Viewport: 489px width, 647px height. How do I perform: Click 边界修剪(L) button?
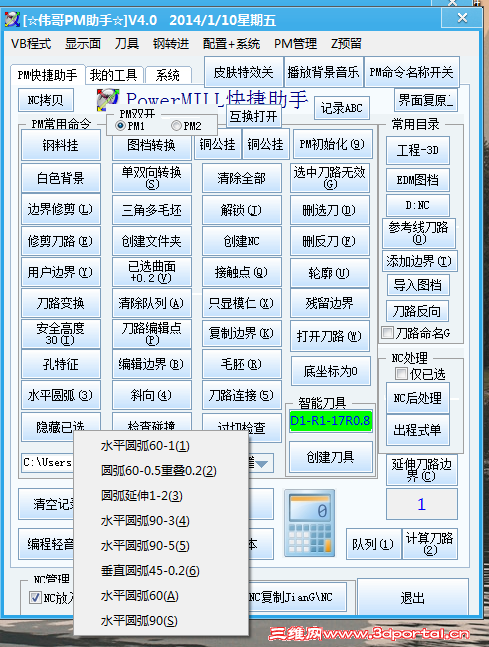point(61,210)
